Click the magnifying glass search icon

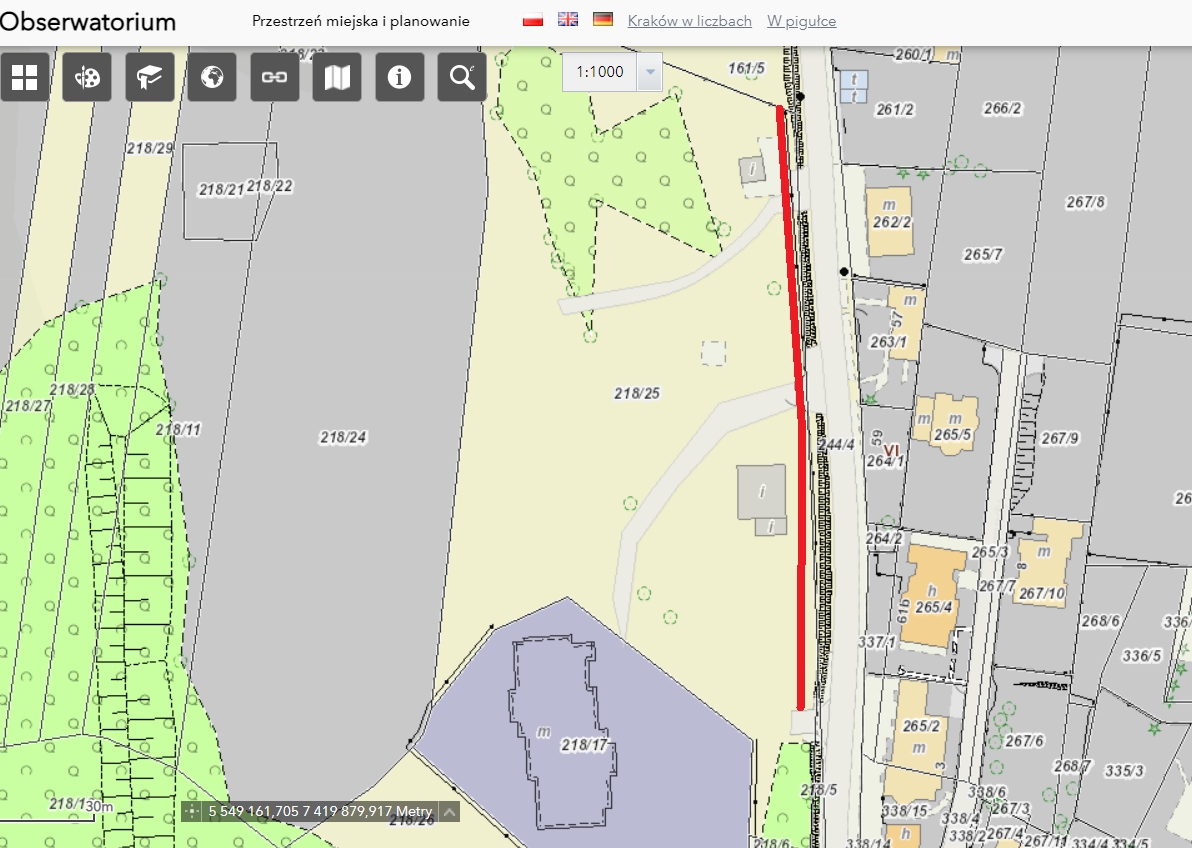[462, 77]
